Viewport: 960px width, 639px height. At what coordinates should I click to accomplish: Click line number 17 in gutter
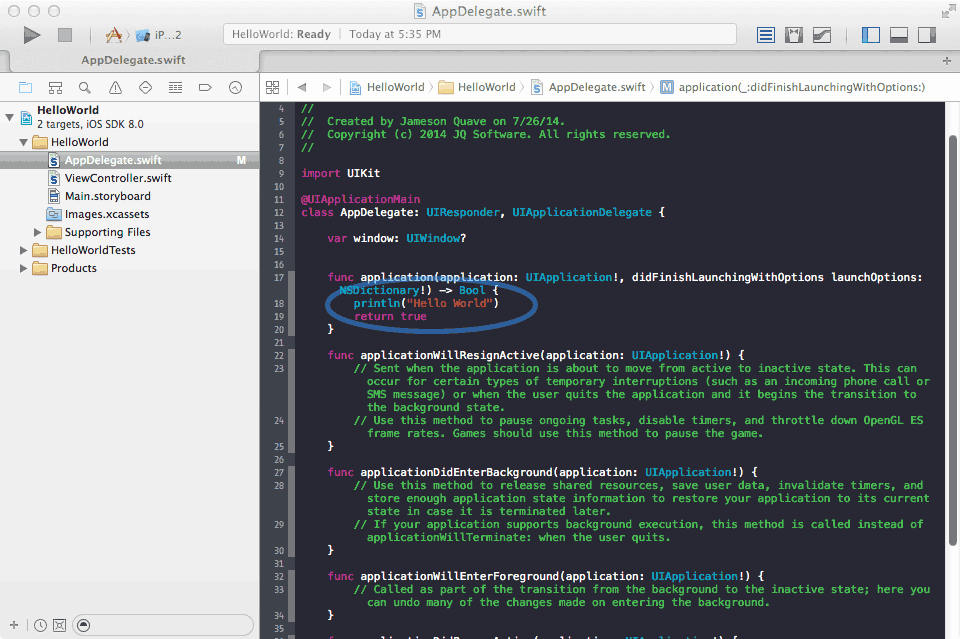tap(279, 278)
